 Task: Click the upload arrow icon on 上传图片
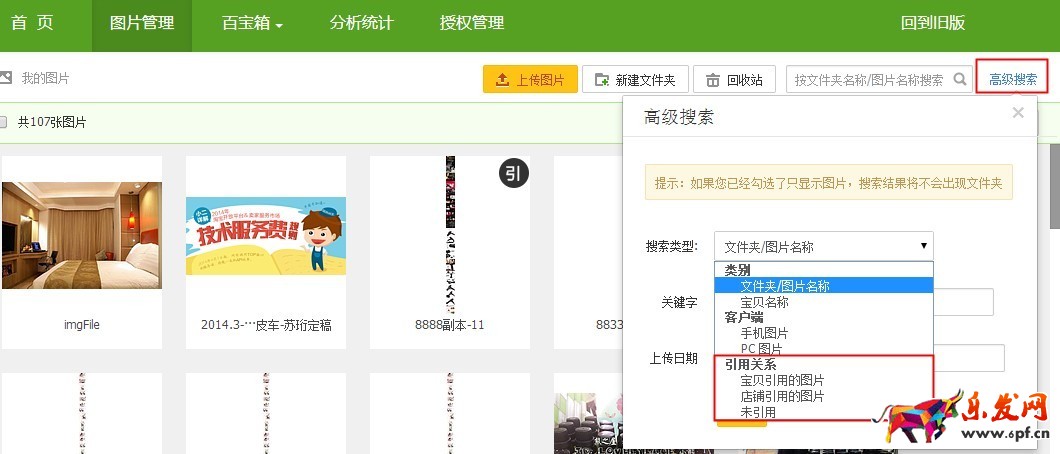(x=502, y=80)
